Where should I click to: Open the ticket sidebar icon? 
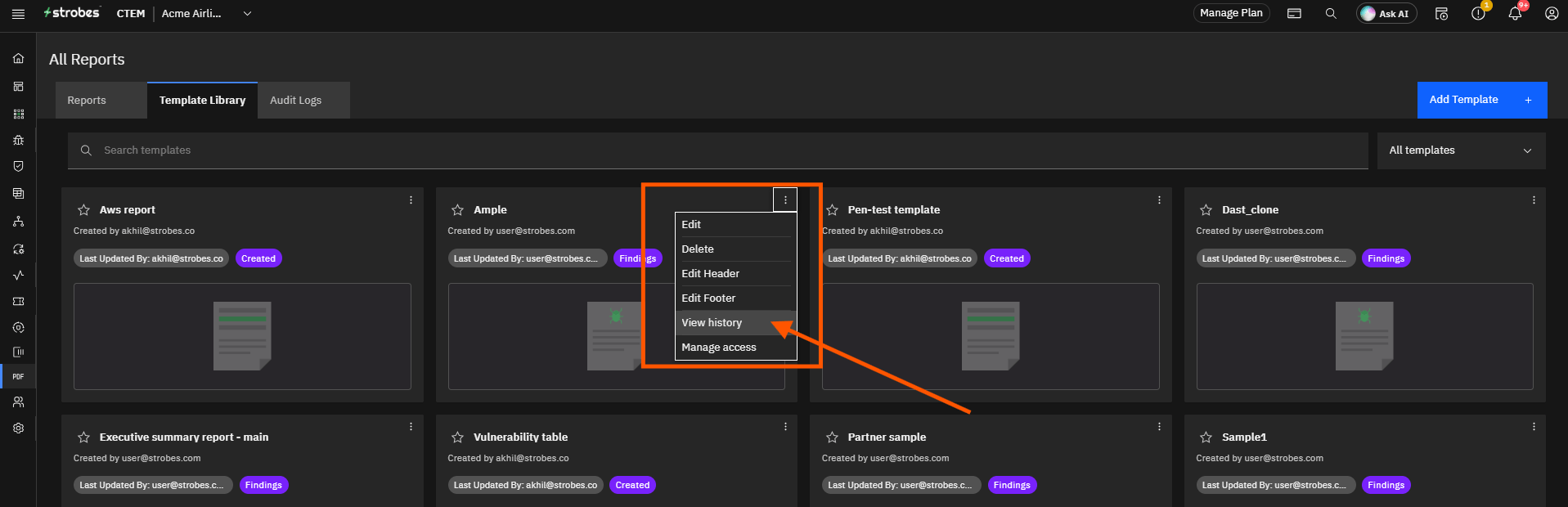[18, 302]
